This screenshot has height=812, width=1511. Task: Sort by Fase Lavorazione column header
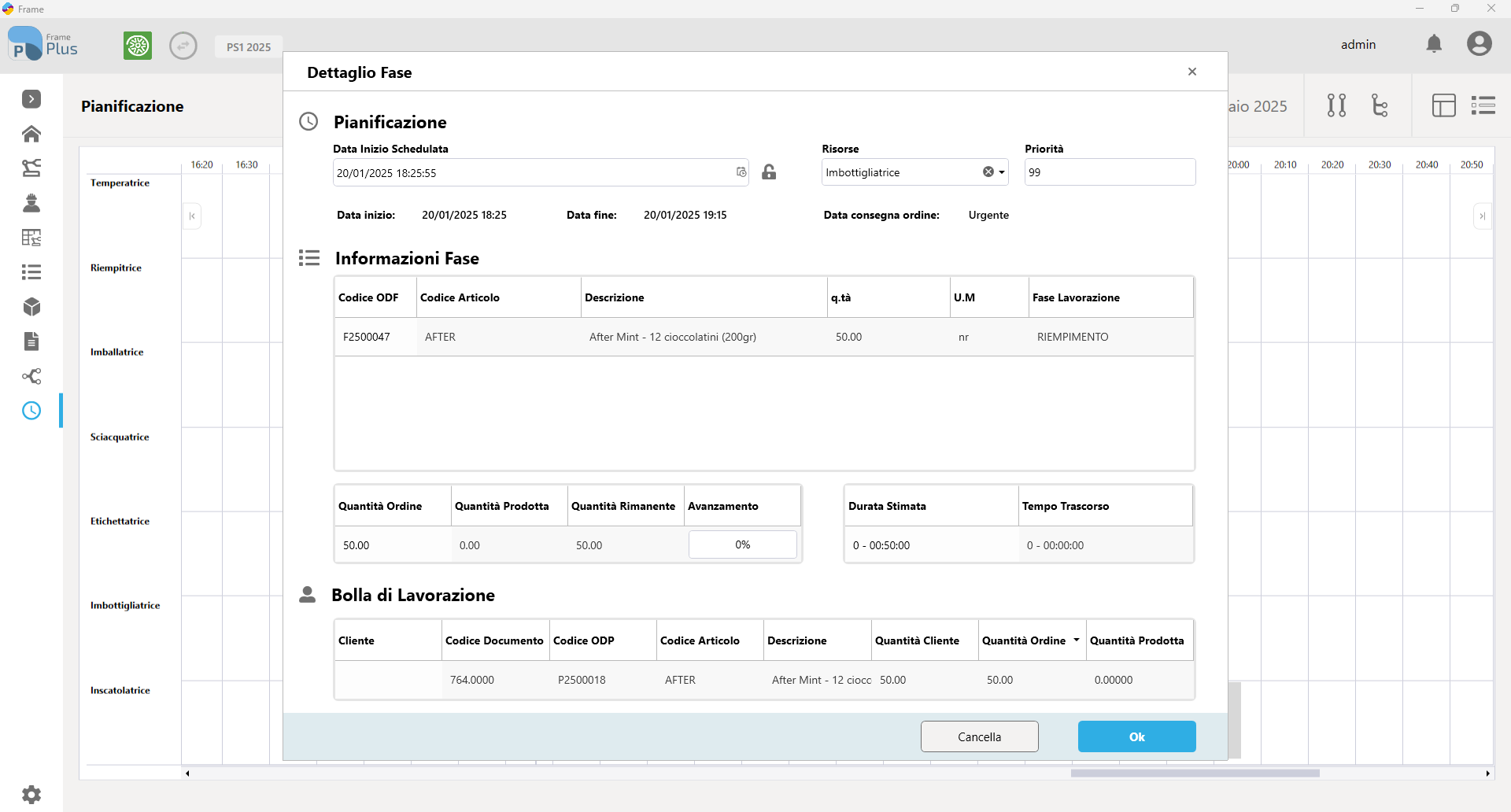pyautogui.click(x=1110, y=297)
